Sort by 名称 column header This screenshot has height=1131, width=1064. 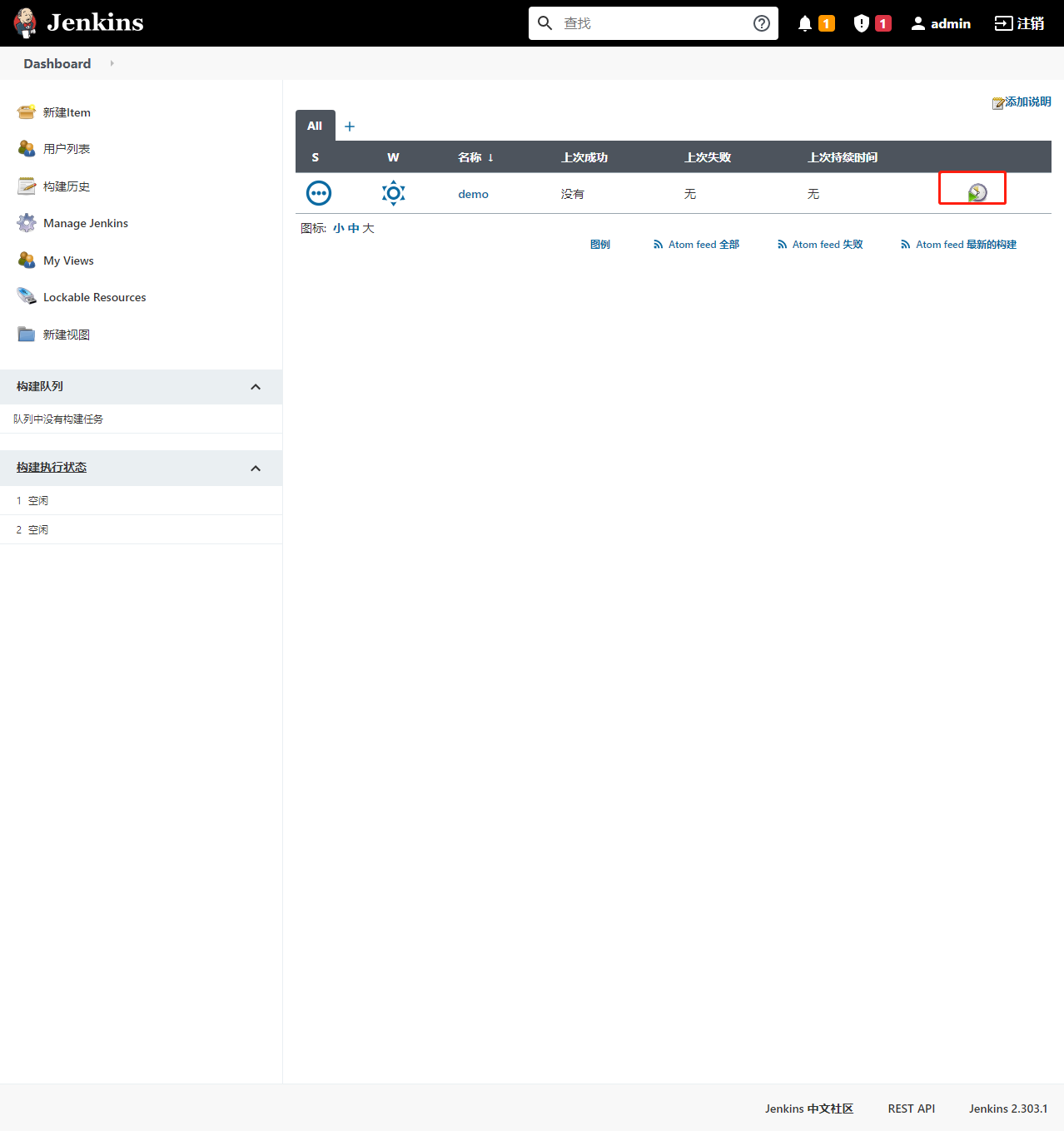click(x=475, y=157)
